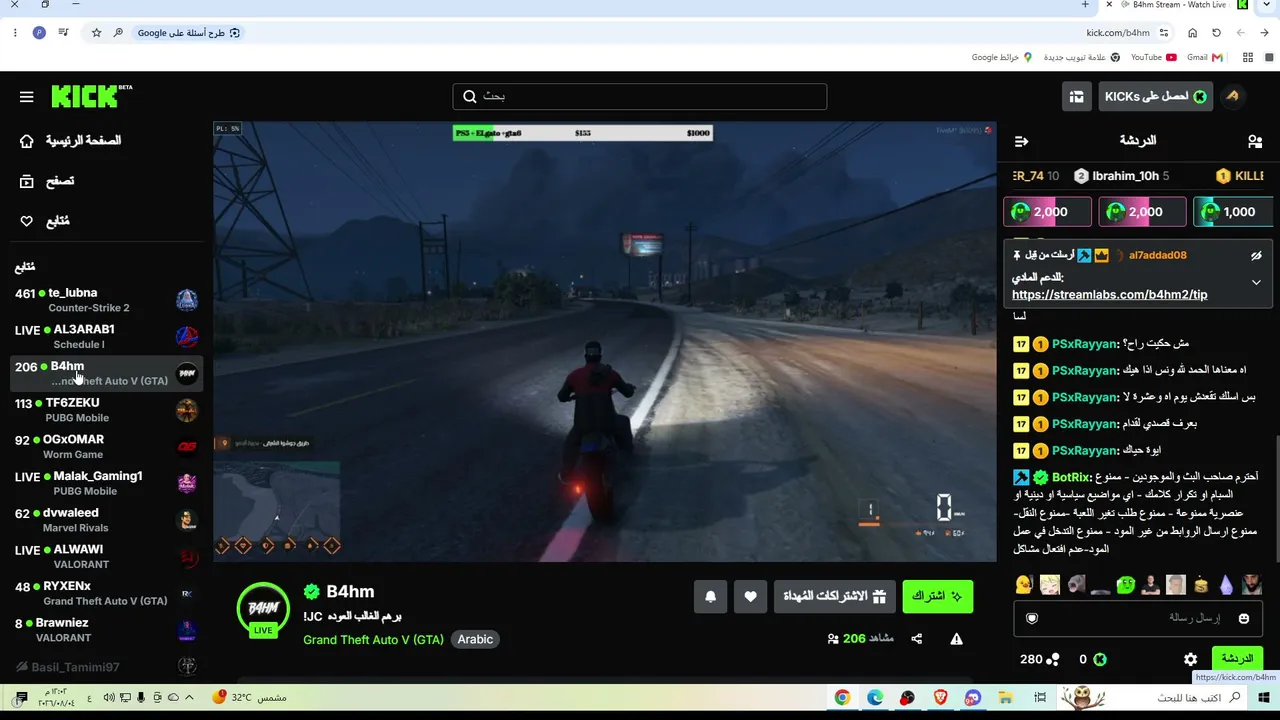Click the B4hm streamer avatar with LIVE badge
This screenshot has height=720, width=1280.
[x=263, y=609]
